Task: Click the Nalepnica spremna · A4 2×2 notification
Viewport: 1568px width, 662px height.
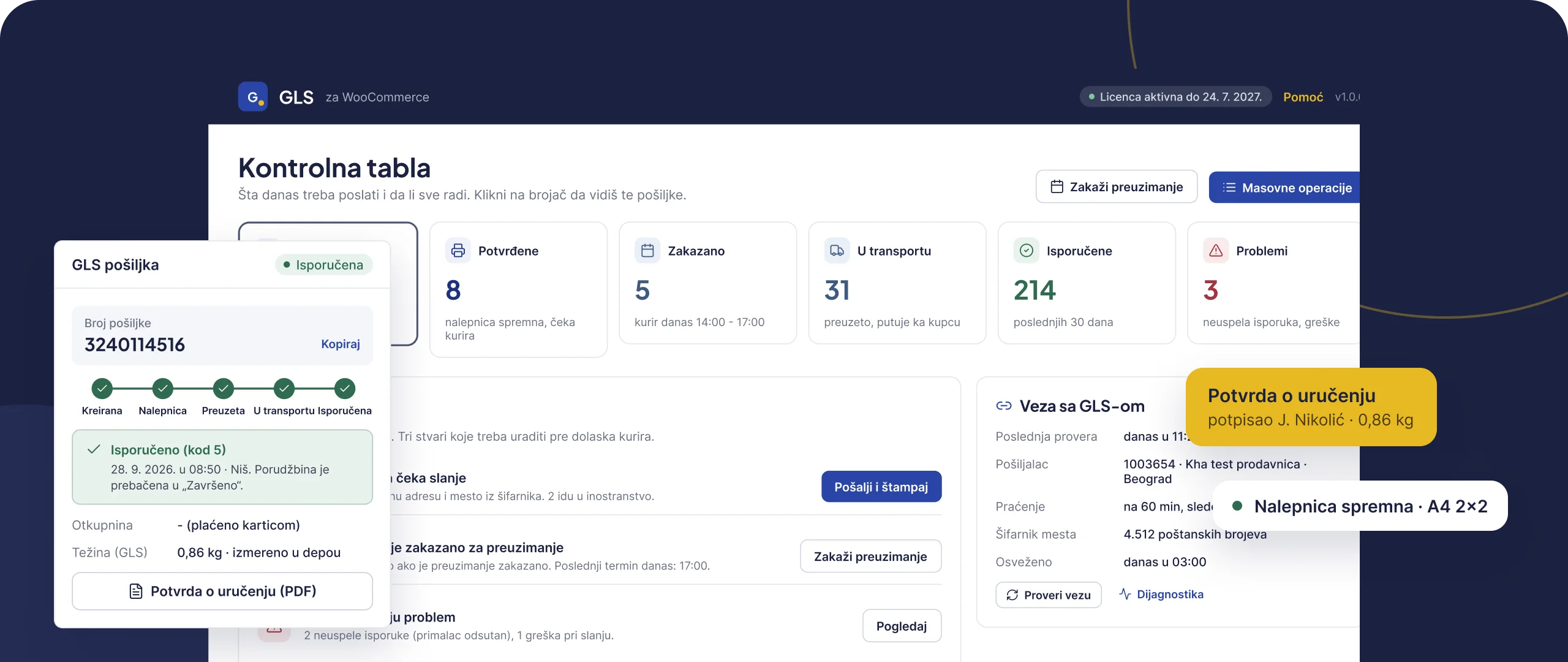Action: [1360, 506]
